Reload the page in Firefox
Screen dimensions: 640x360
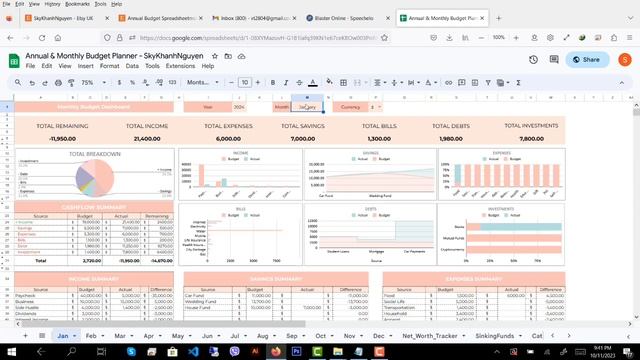42,38
